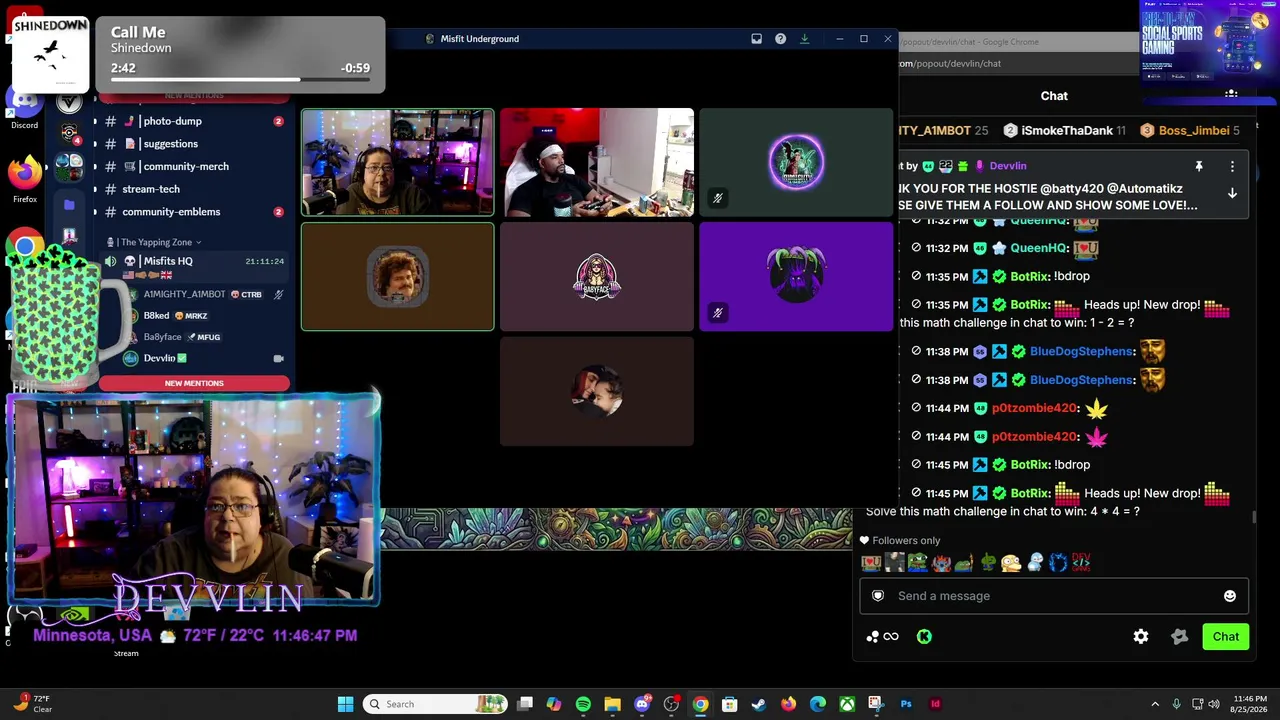This screenshot has width=1280, height=720.
Task: Click the chat vertical scrollbar
Action: point(1254,517)
